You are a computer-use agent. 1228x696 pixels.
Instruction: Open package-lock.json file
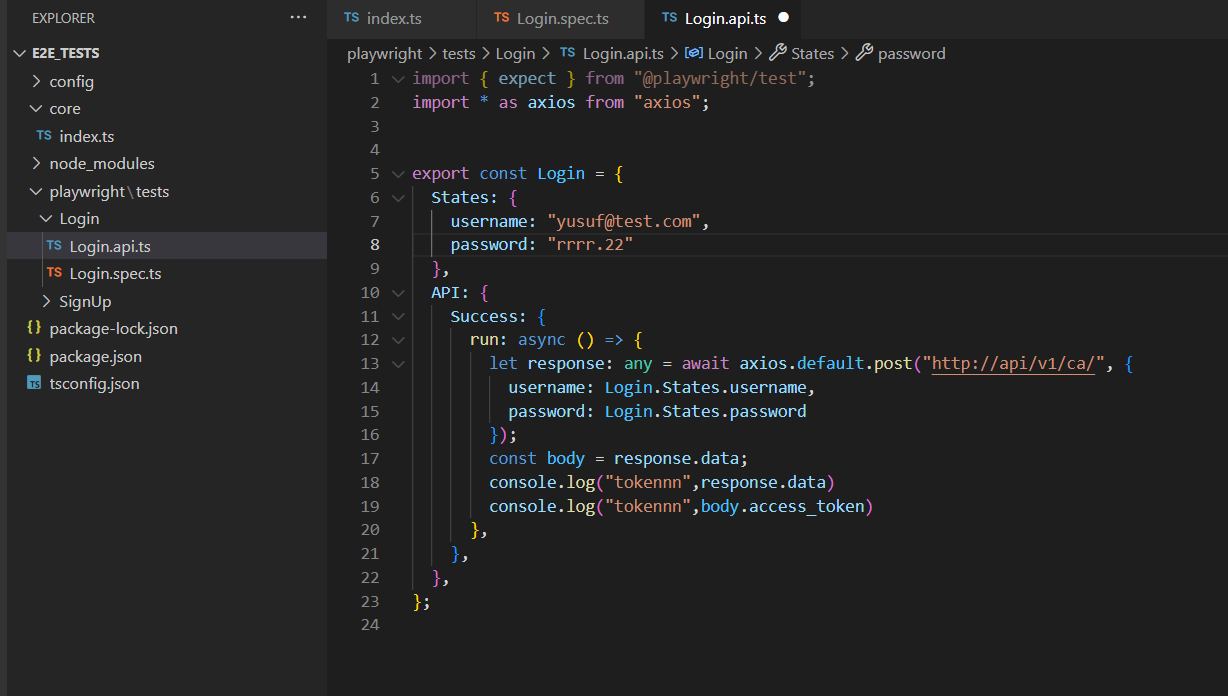tap(113, 328)
